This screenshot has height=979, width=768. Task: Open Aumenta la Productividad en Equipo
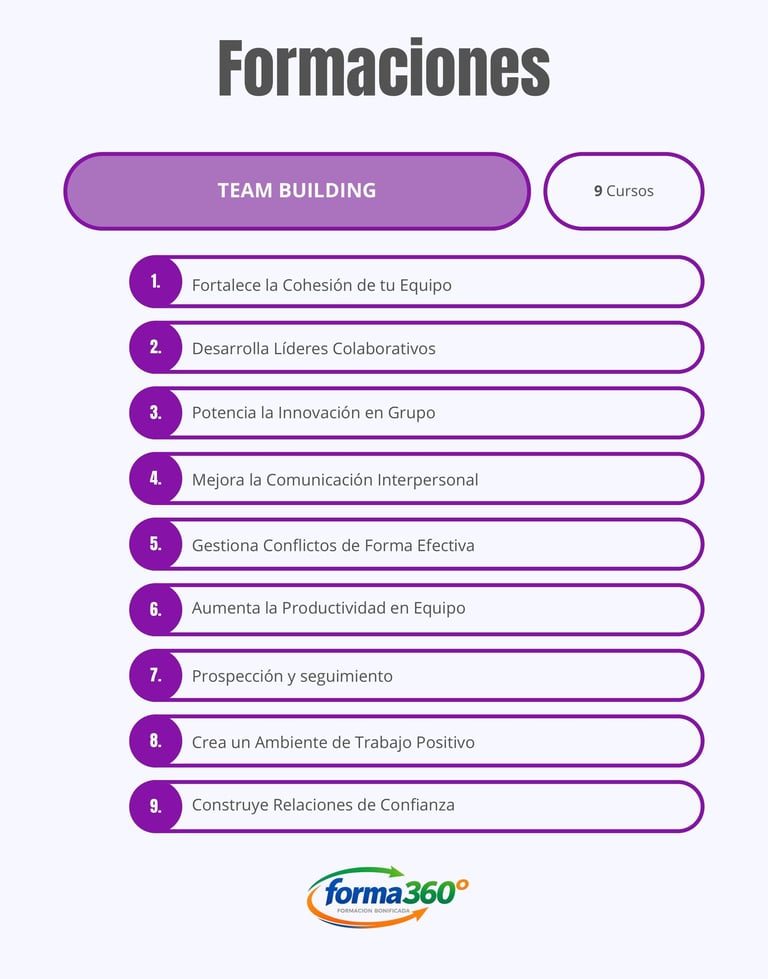[x=329, y=609]
